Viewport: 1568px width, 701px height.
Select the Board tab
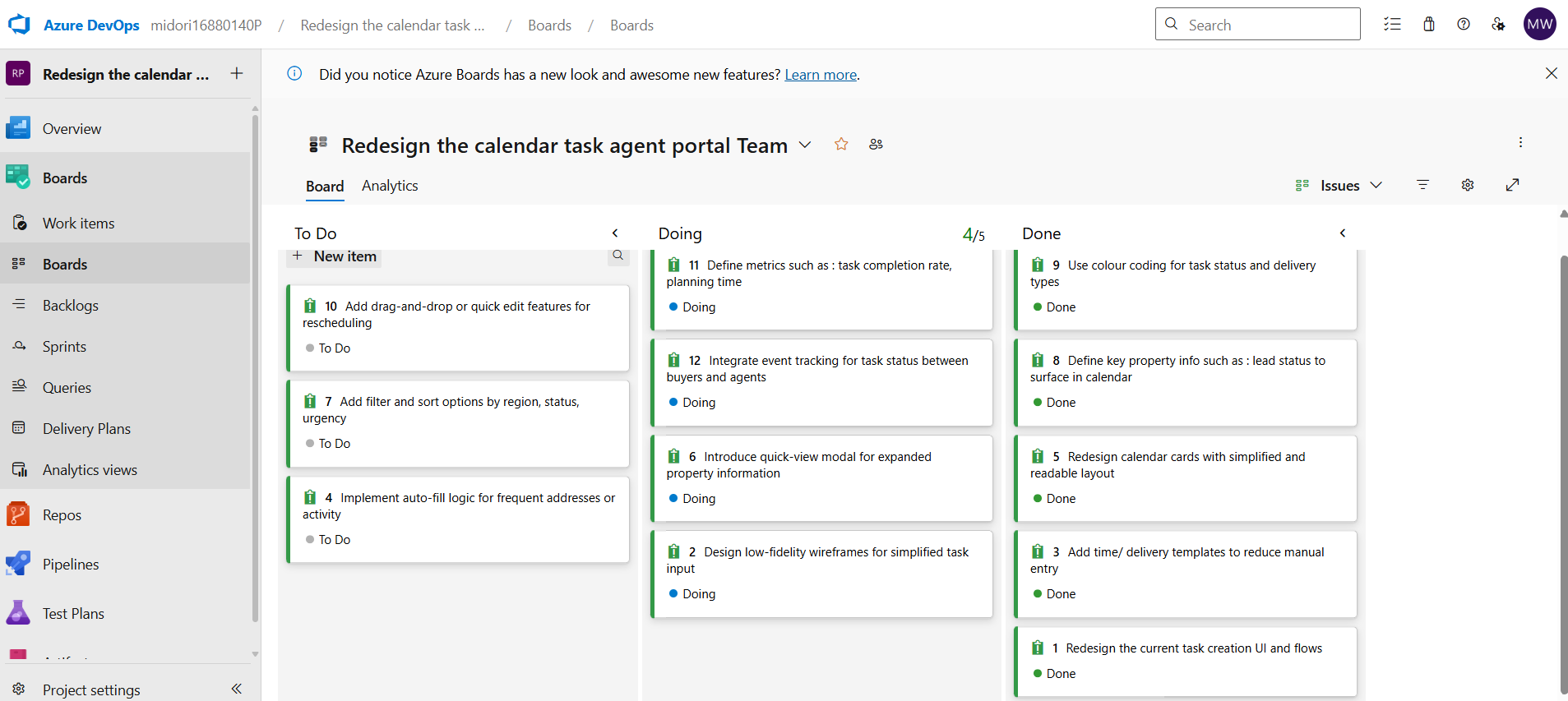click(x=325, y=187)
